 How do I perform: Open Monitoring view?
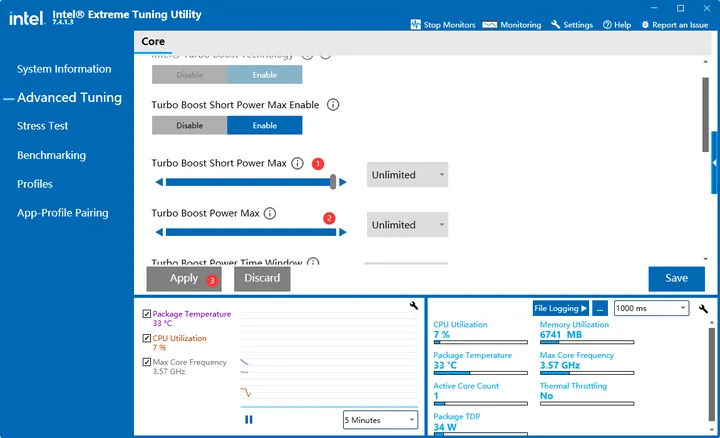point(512,25)
